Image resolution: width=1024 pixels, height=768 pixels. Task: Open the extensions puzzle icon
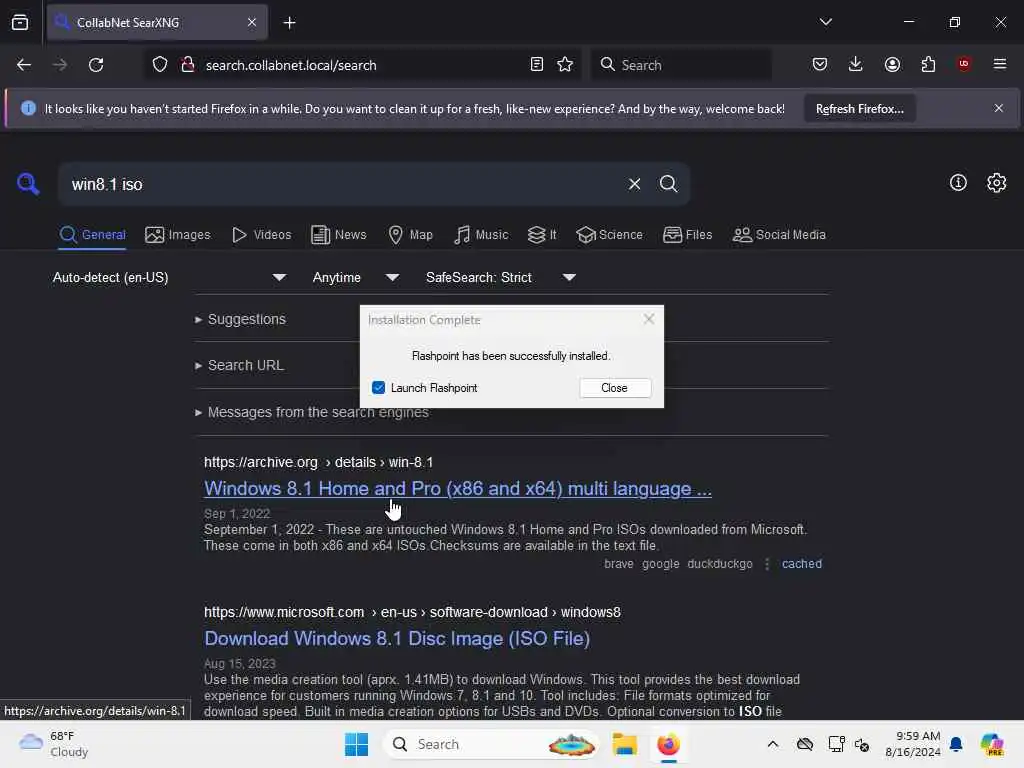(x=928, y=64)
